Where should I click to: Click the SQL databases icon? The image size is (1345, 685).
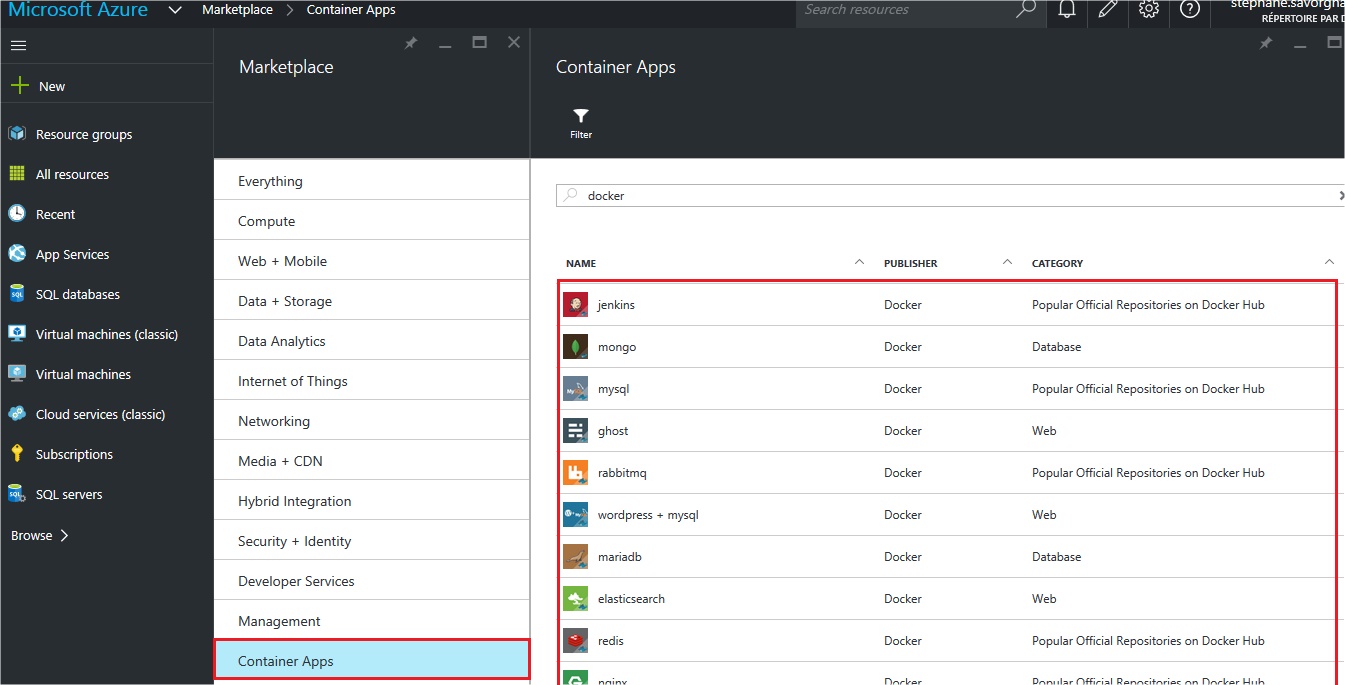(x=17, y=294)
